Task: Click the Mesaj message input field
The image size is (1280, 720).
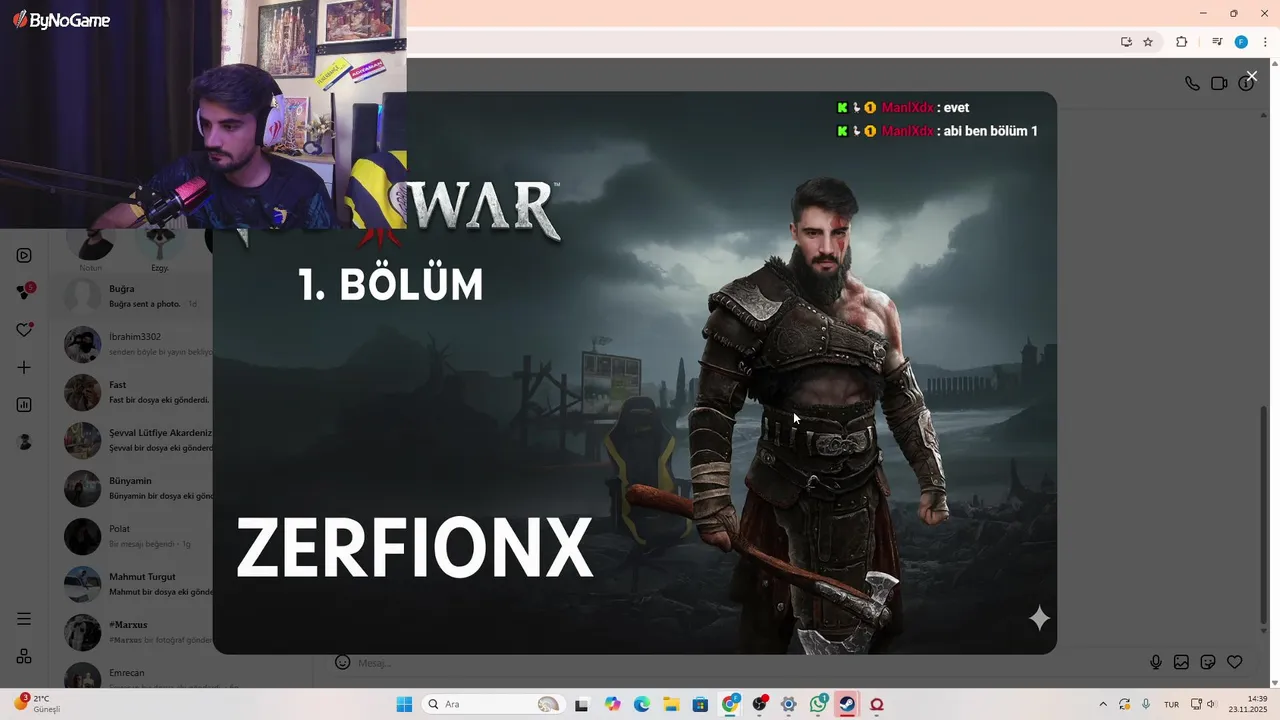Action: [750, 662]
